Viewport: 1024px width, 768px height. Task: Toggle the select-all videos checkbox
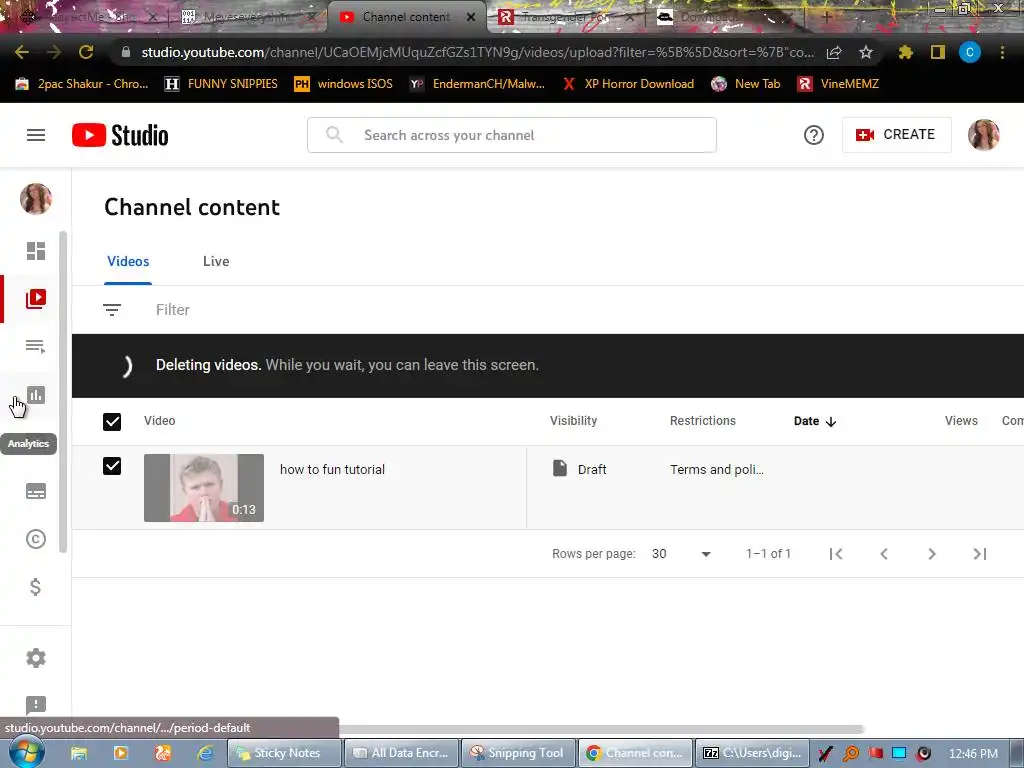[x=112, y=422]
